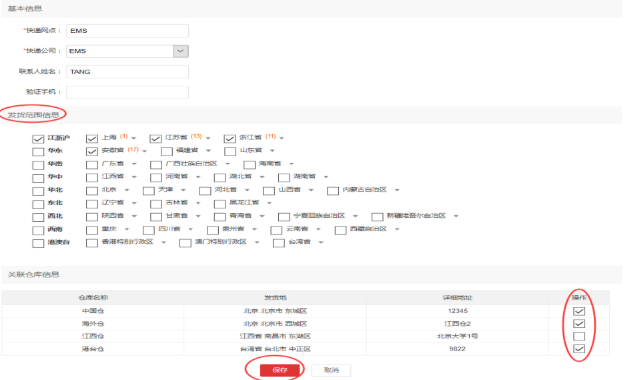The width and height of the screenshot is (630, 380).
Task: Check the 西南 region checkbox
Action: [x=38, y=231]
